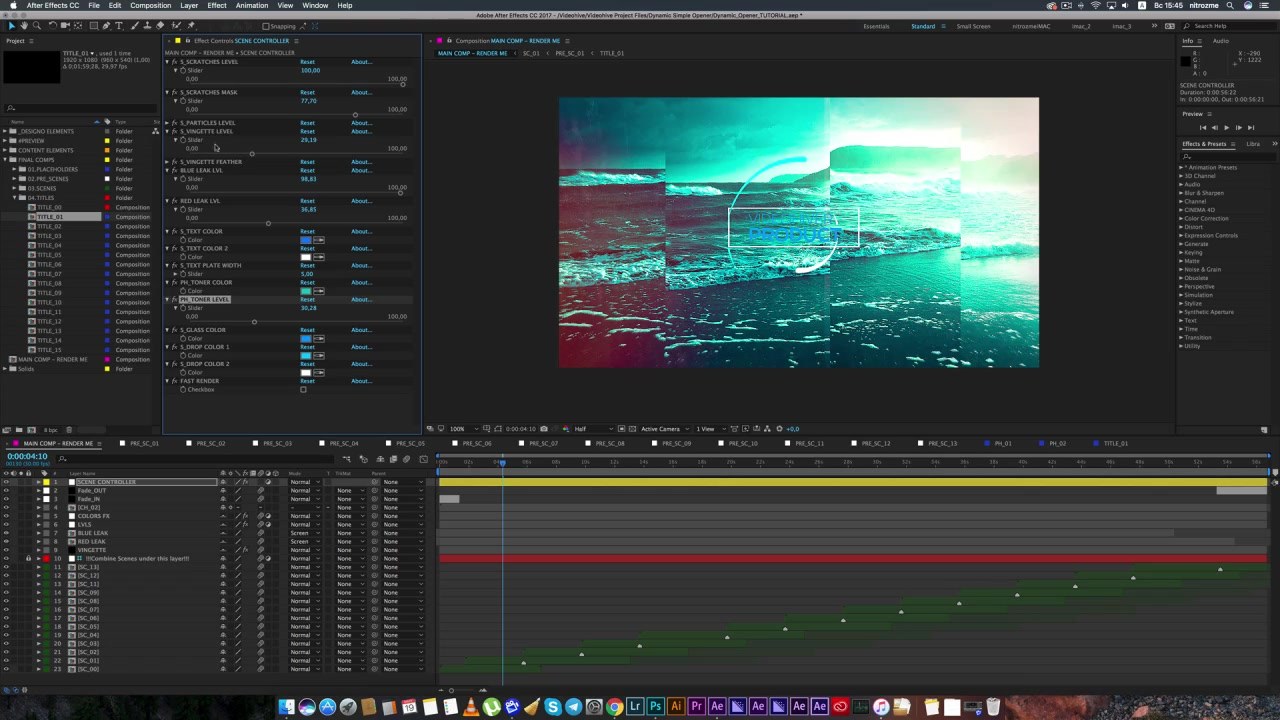1280x720 pixels.
Task: Reset the S_SCRATCHES MASK effect
Action: [307, 92]
